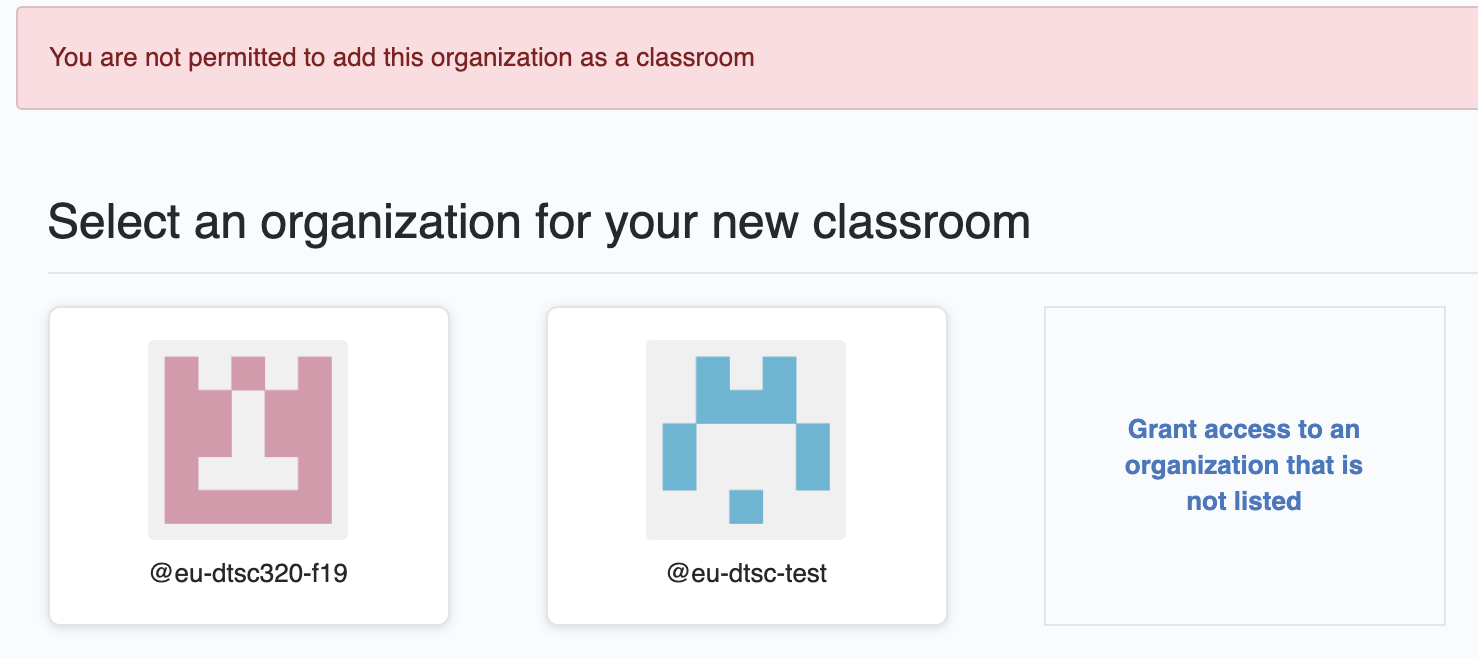This screenshot has height=658, width=1478.
Task: Click the @eu-dtsc-test organization identicon avatar
Action: pyautogui.click(x=746, y=438)
